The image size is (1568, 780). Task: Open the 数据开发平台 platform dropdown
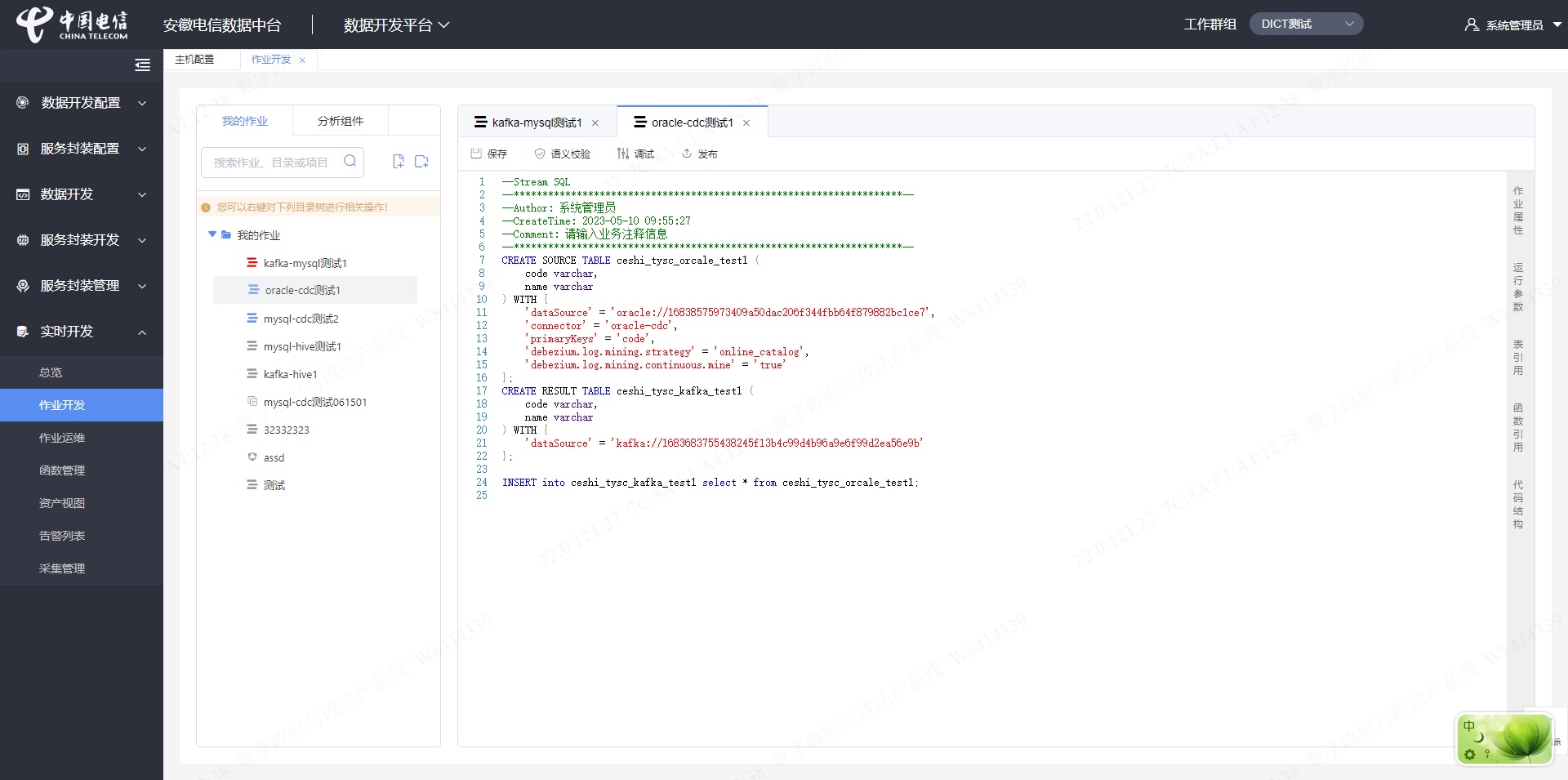pyautogui.click(x=397, y=25)
